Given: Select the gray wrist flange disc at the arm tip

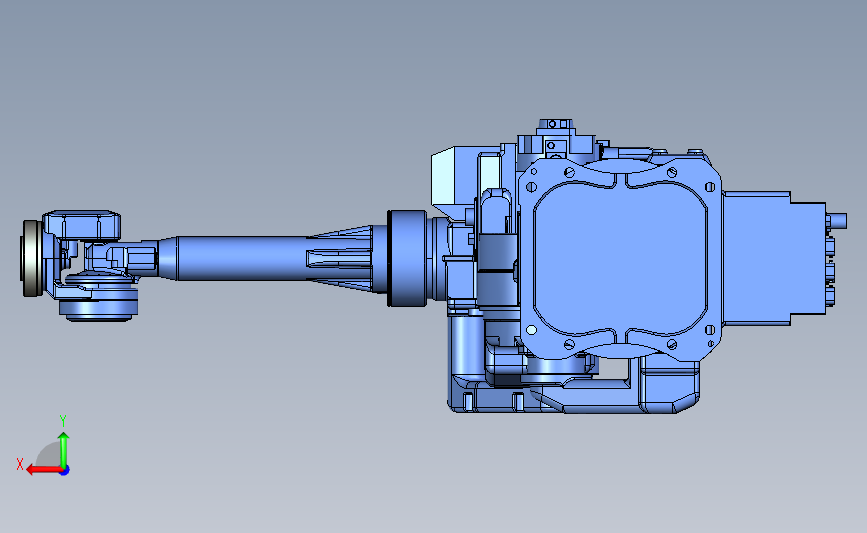Looking at the screenshot, I should [32, 258].
